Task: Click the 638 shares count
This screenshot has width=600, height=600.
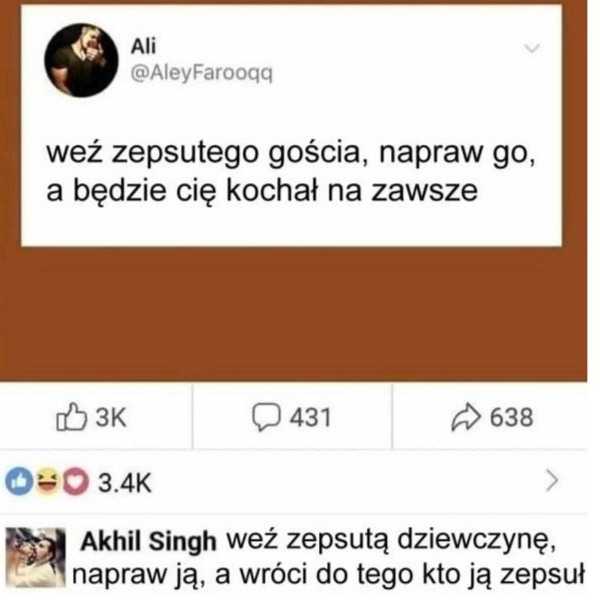Action: [512, 417]
